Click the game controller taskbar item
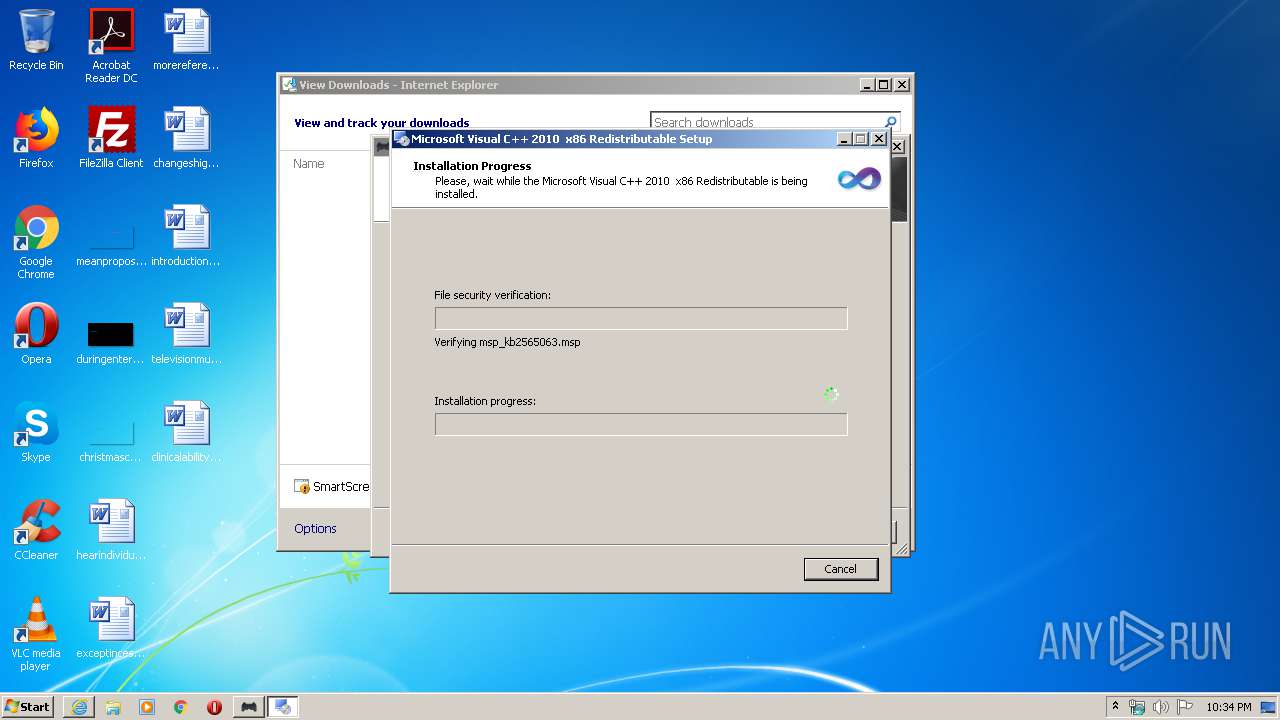 [x=249, y=707]
